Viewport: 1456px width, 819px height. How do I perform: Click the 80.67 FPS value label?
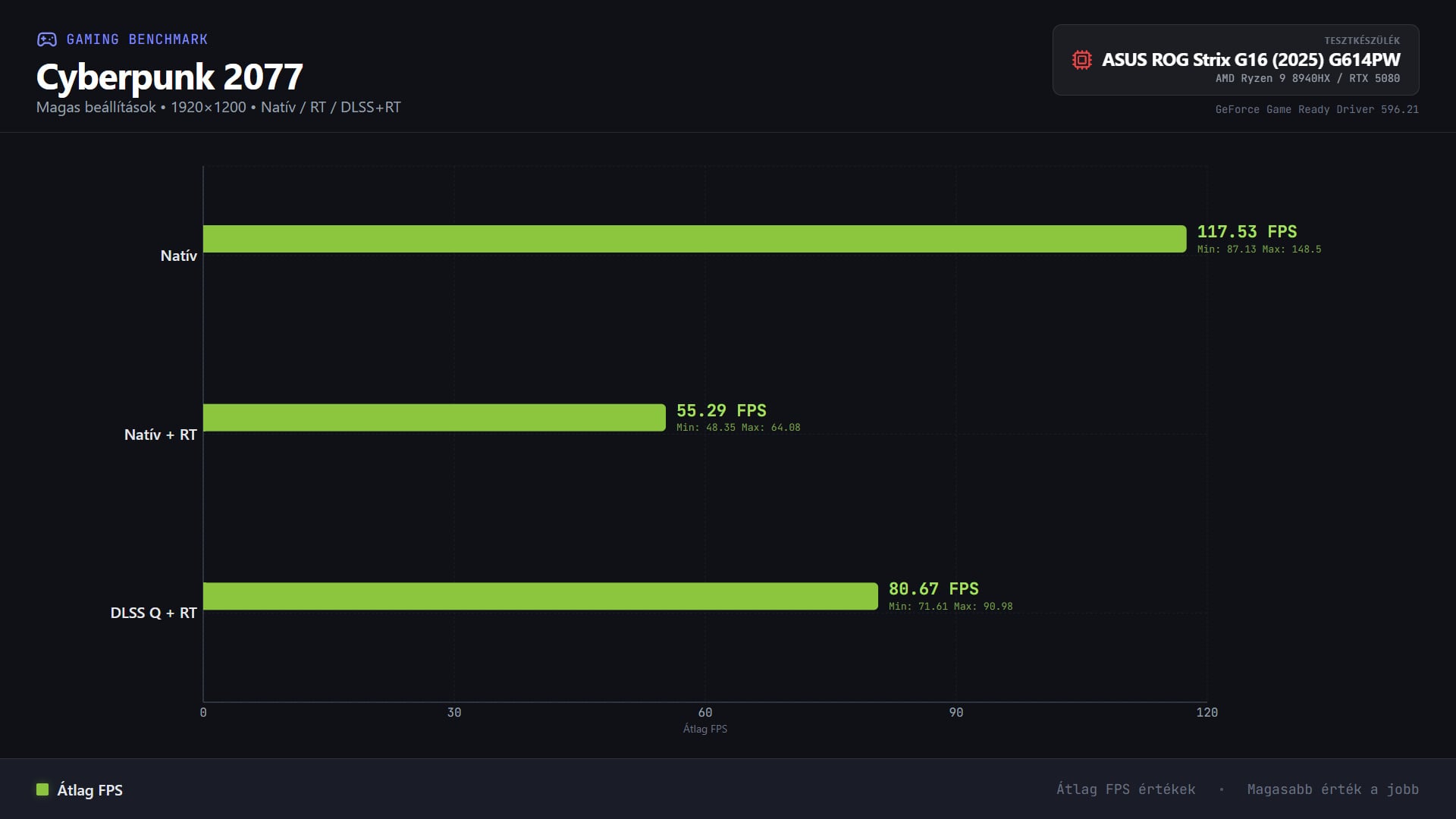coord(934,588)
